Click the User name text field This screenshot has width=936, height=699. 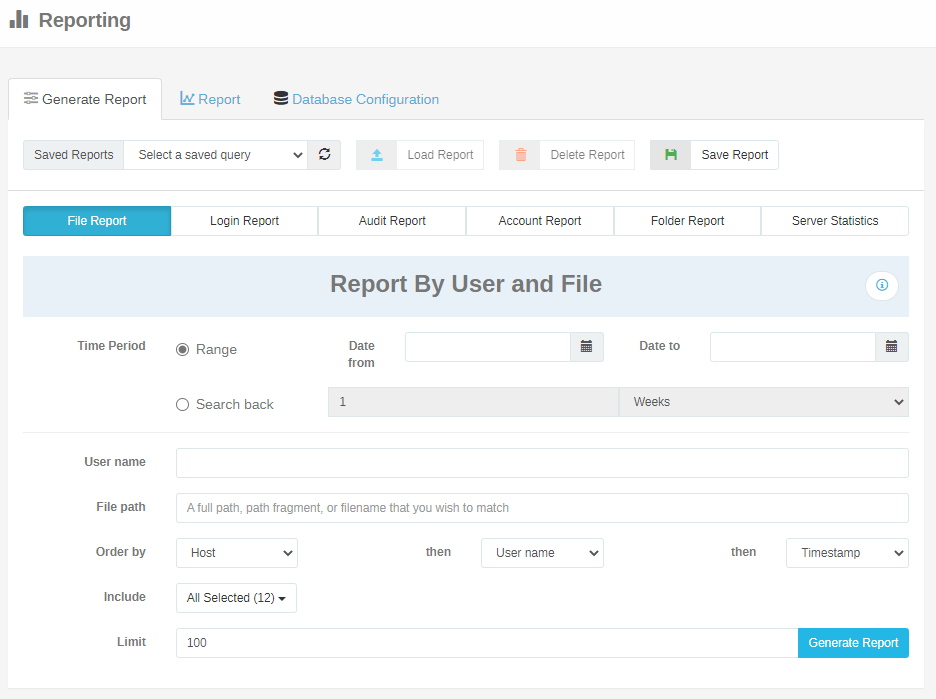(x=542, y=463)
